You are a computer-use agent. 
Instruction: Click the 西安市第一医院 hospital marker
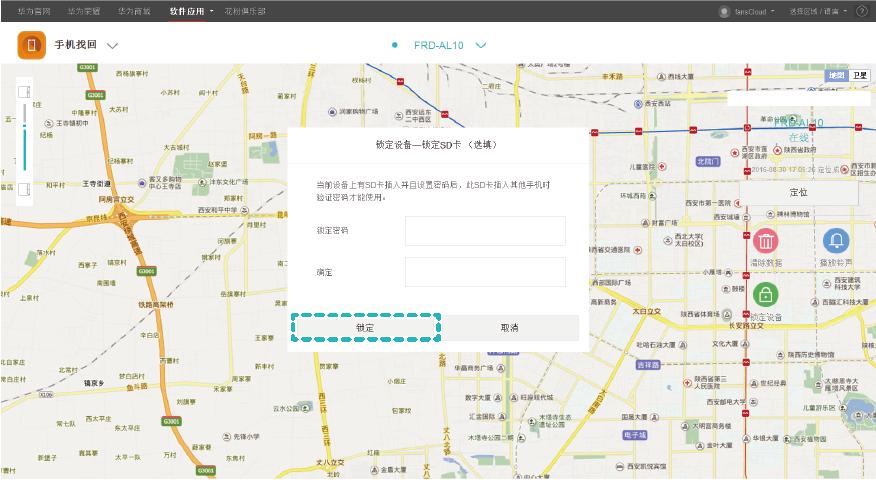[x=737, y=203]
